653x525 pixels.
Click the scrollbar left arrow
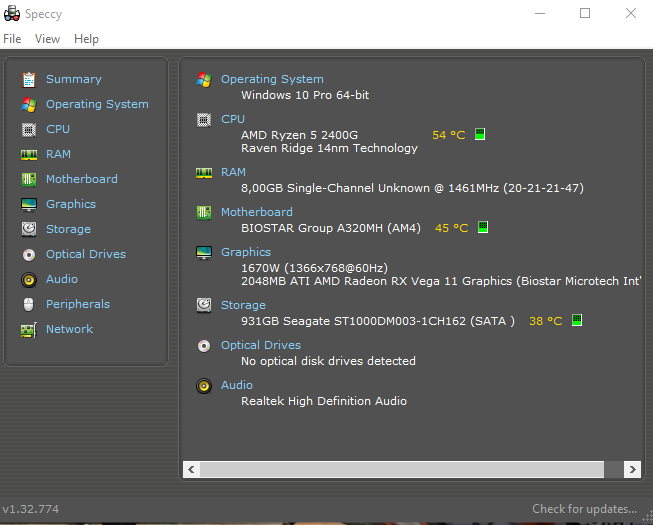[191, 470]
